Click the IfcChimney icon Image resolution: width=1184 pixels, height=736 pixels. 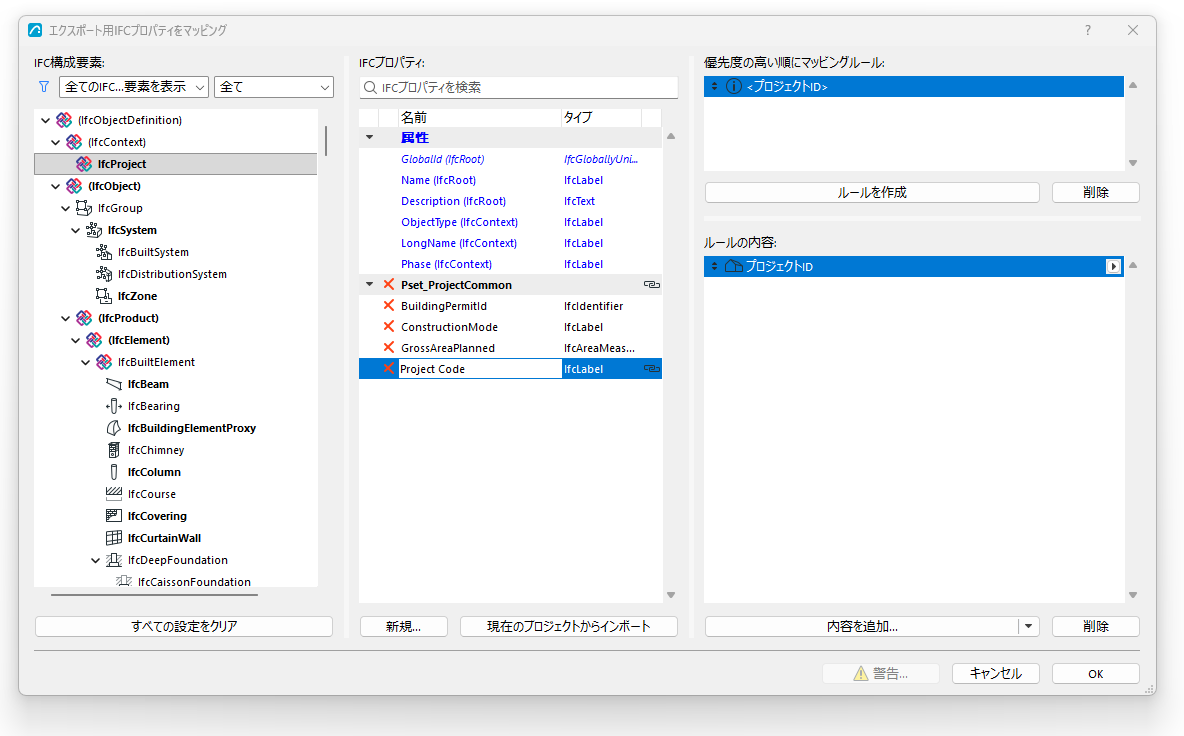pyautogui.click(x=114, y=449)
